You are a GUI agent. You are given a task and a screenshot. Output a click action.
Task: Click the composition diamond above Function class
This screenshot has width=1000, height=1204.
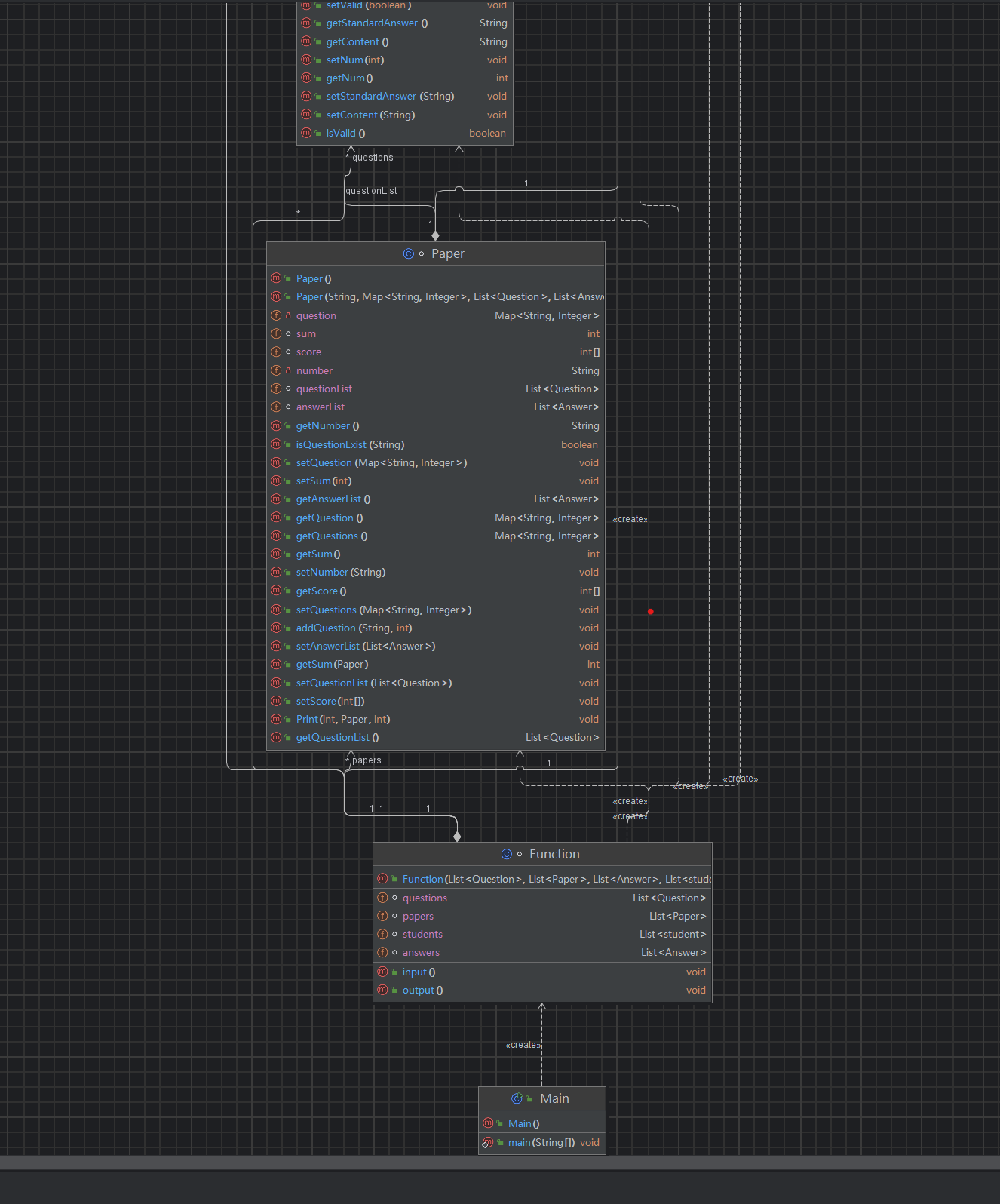pos(457,836)
